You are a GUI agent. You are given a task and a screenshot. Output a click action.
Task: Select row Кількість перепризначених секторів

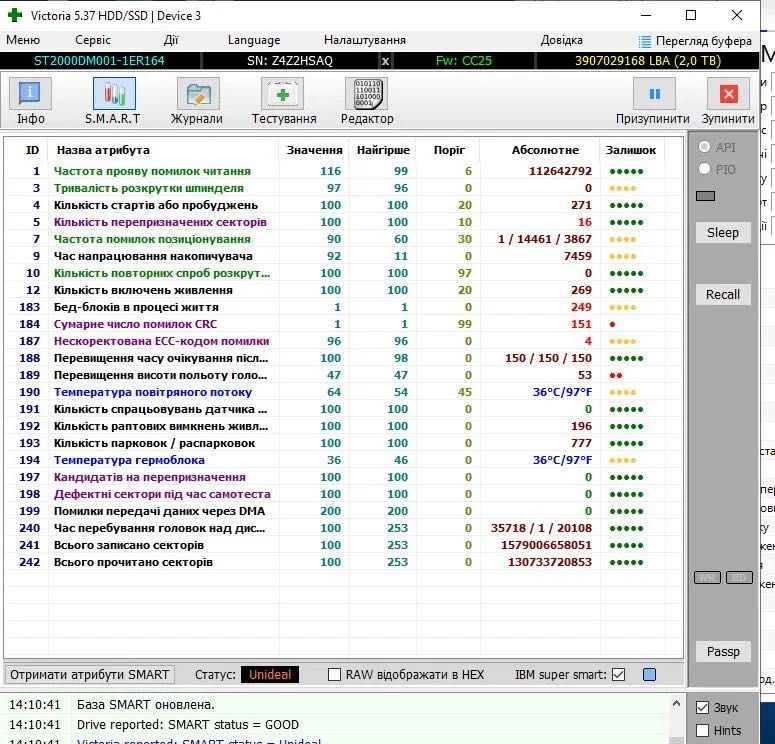tap(344, 222)
